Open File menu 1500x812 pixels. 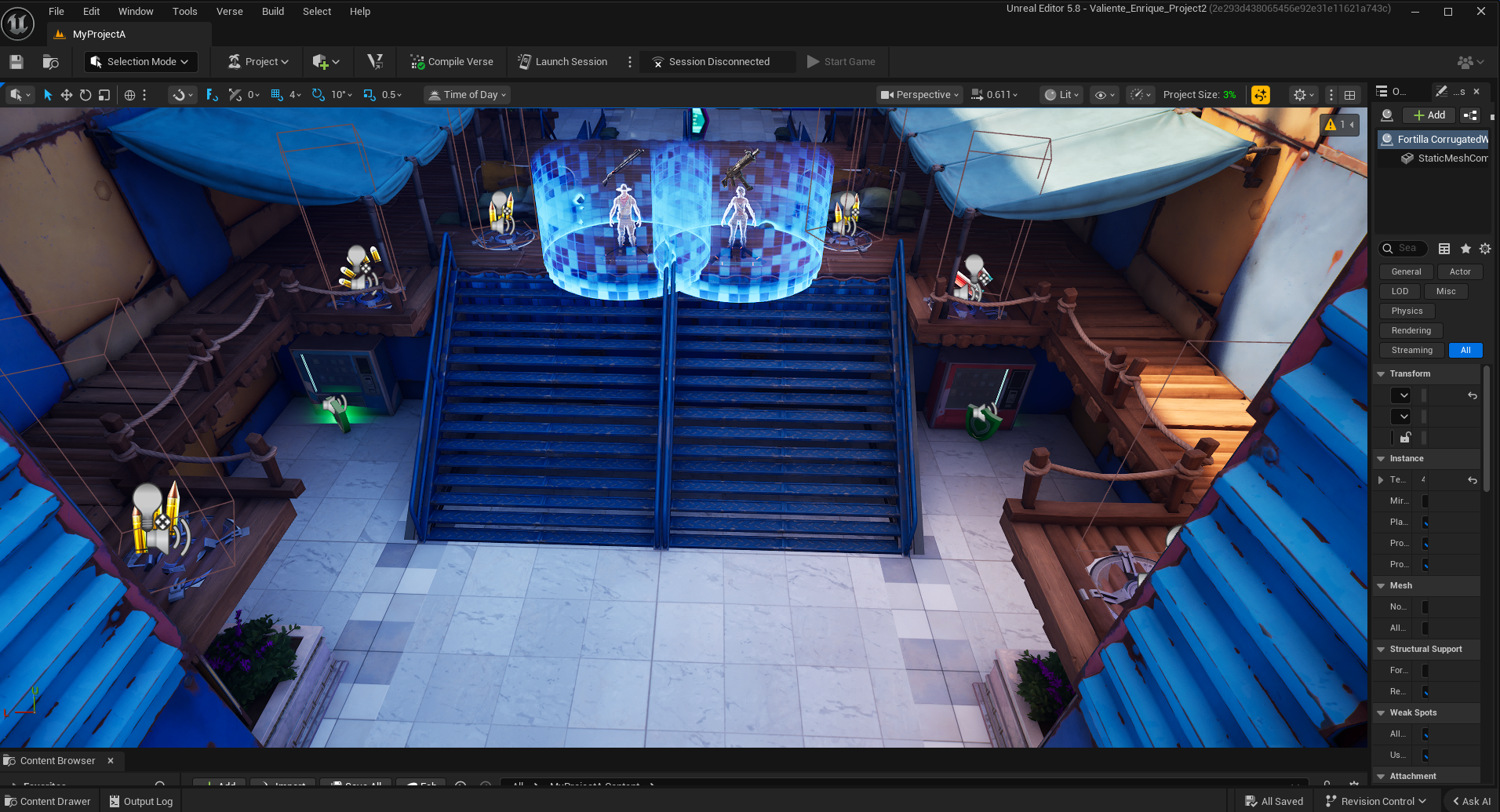click(56, 12)
